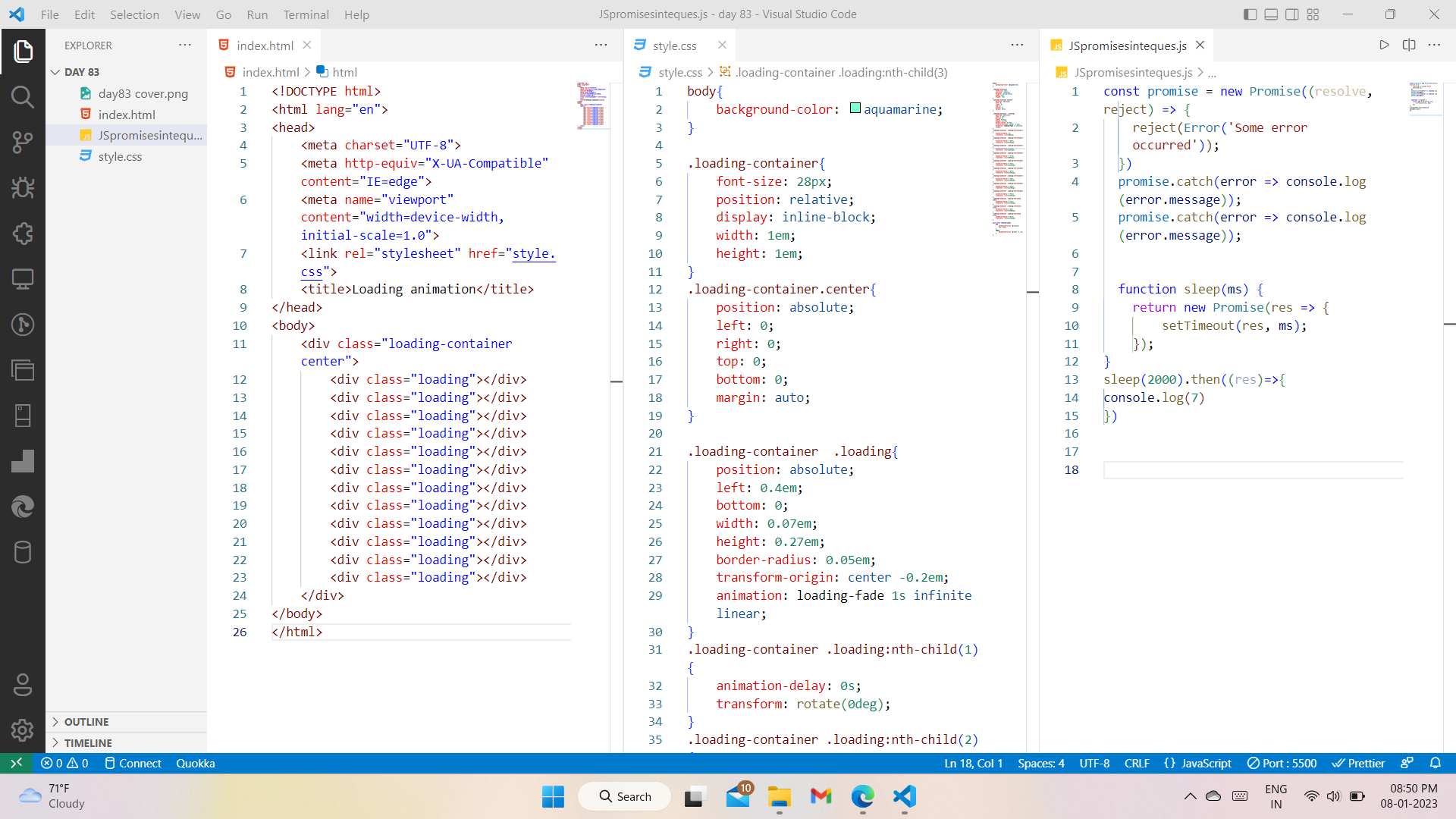The width and height of the screenshot is (1456, 819).
Task: Switch to the index.html tab
Action: [x=265, y=45]
